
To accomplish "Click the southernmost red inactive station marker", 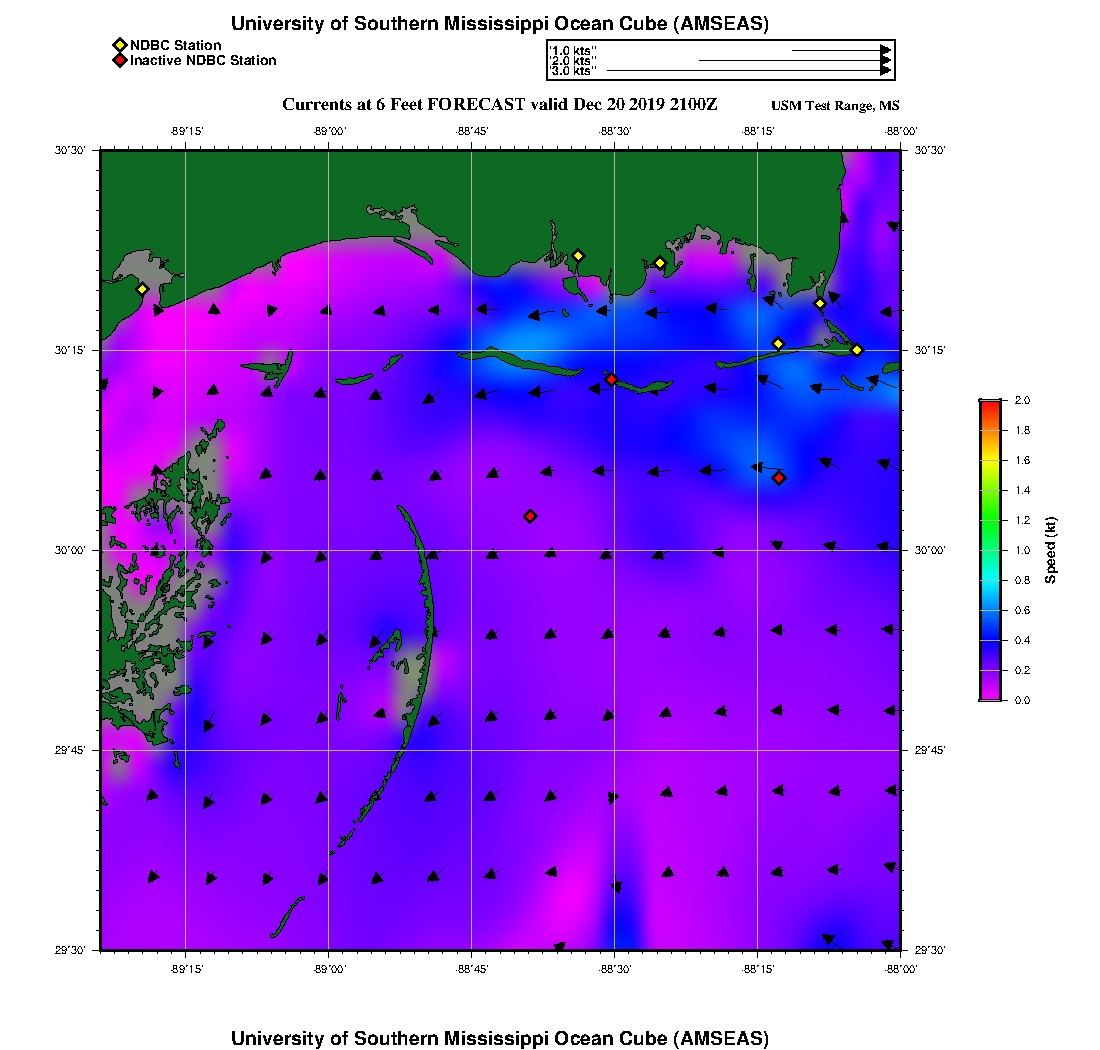I will (x=530, y=516).
